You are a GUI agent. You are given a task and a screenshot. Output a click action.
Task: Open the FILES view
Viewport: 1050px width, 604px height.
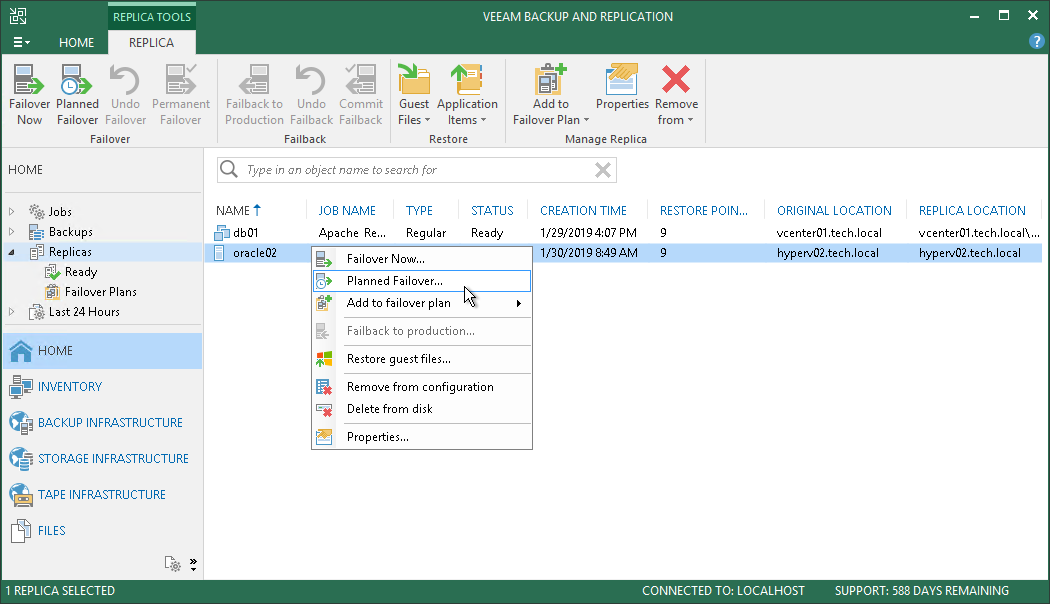102,530
